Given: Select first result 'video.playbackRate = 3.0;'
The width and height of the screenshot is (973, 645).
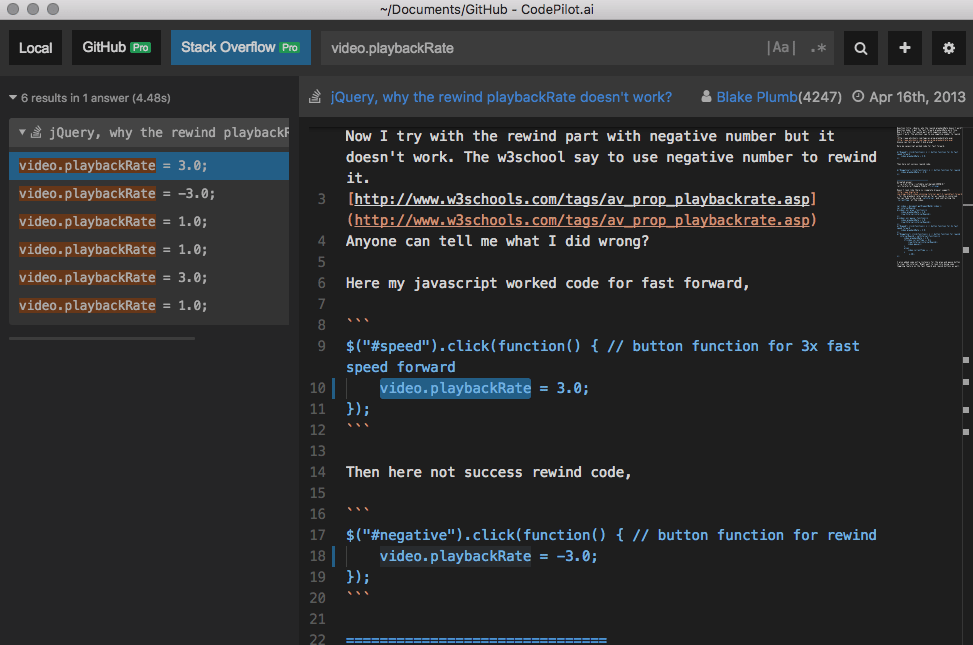Looking at the screenshot, I should click(149, 166).
